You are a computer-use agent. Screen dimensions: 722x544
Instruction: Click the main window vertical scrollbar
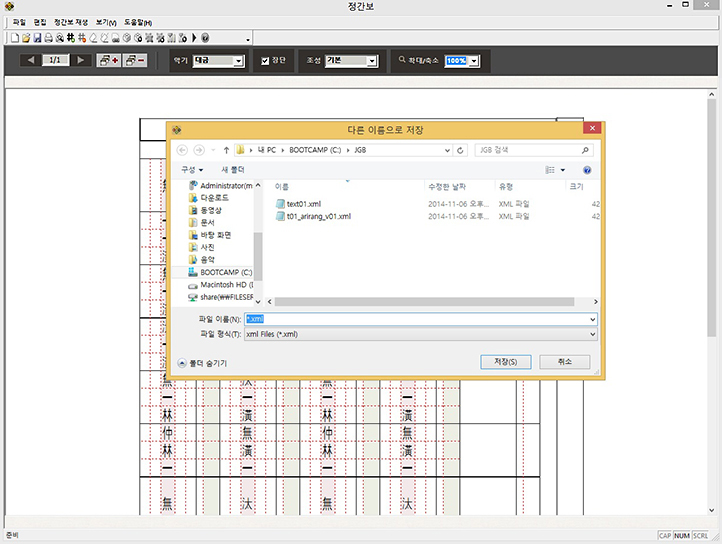point(711,217)
